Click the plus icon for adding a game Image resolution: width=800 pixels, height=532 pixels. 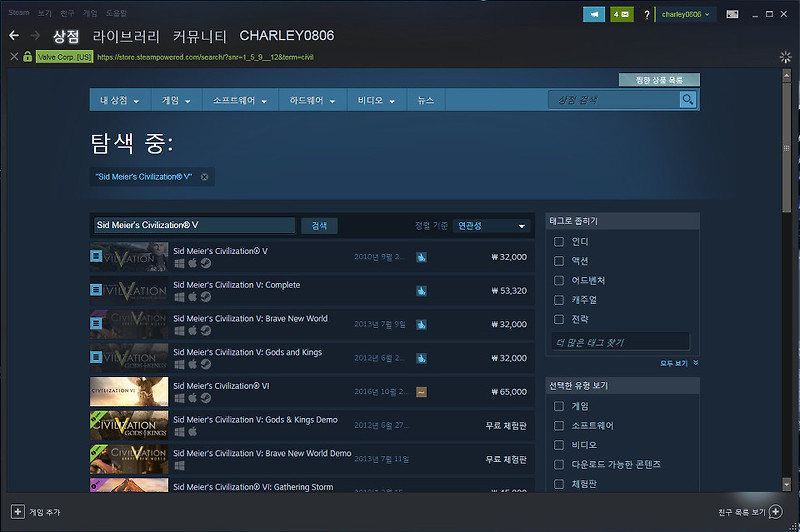point(18,512)
